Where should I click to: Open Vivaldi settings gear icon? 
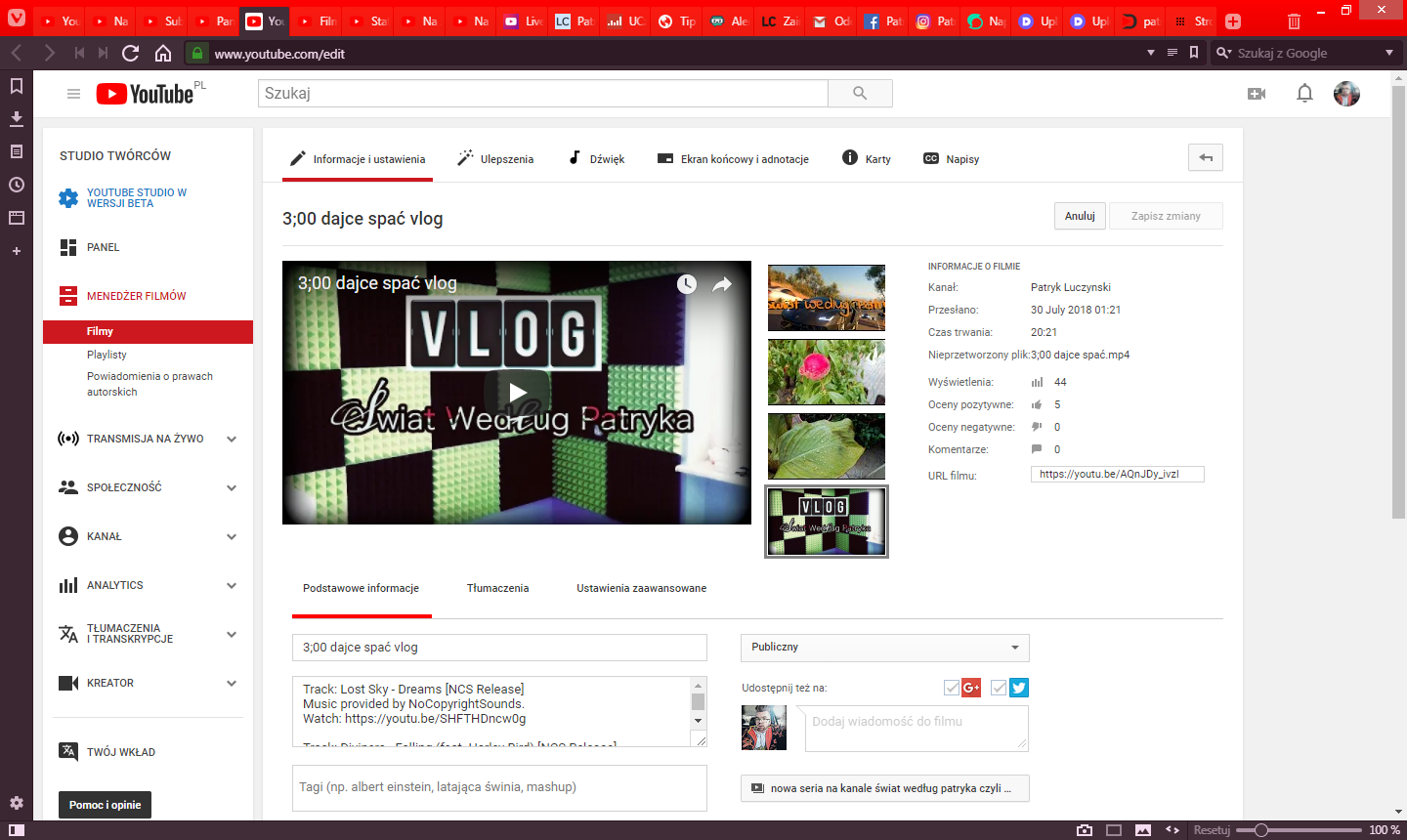click(x=17, y=803)
